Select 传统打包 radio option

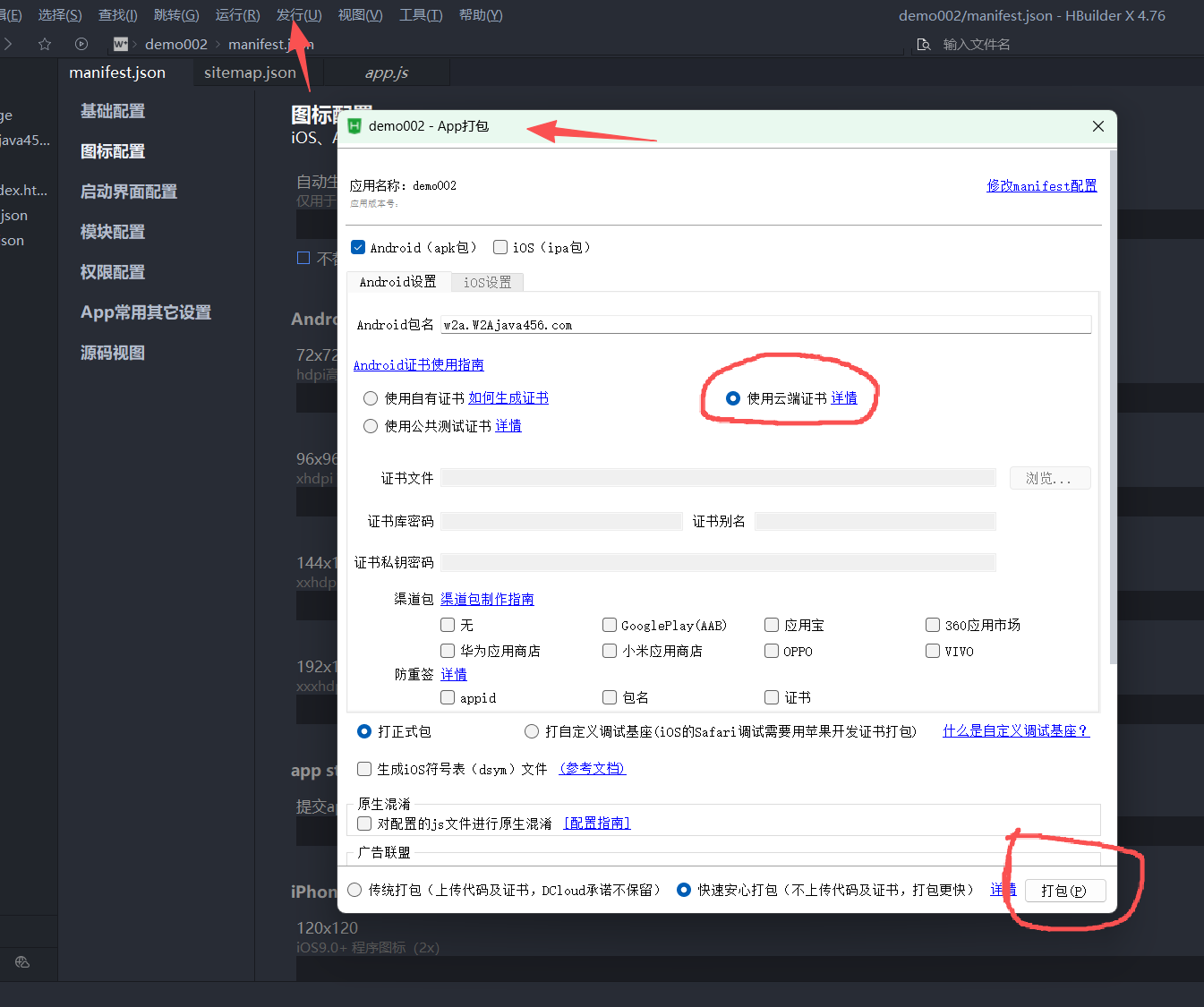355,890
